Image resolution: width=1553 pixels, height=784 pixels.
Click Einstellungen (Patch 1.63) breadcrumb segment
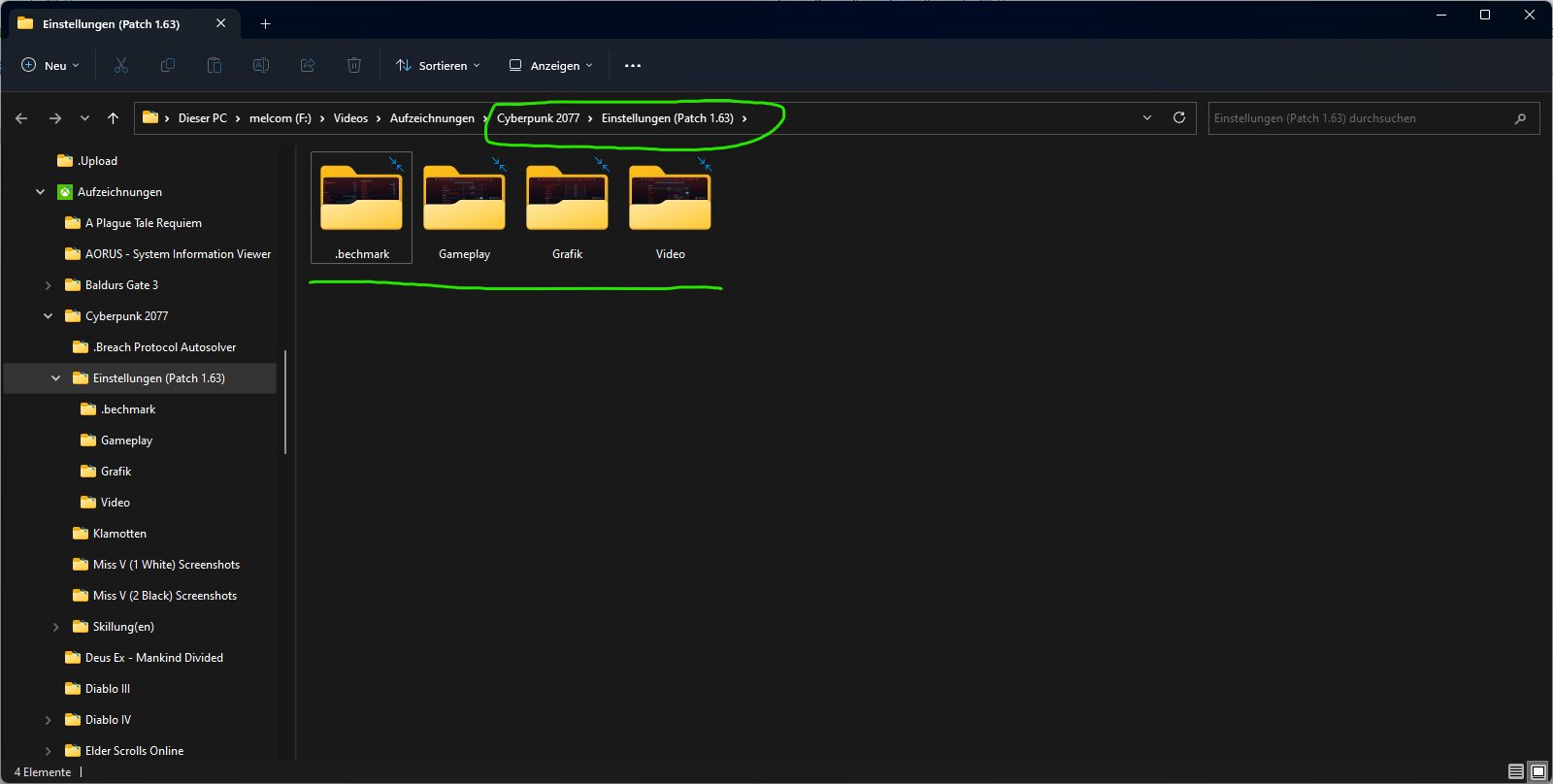pyautogui.click(x=667, y=118)
